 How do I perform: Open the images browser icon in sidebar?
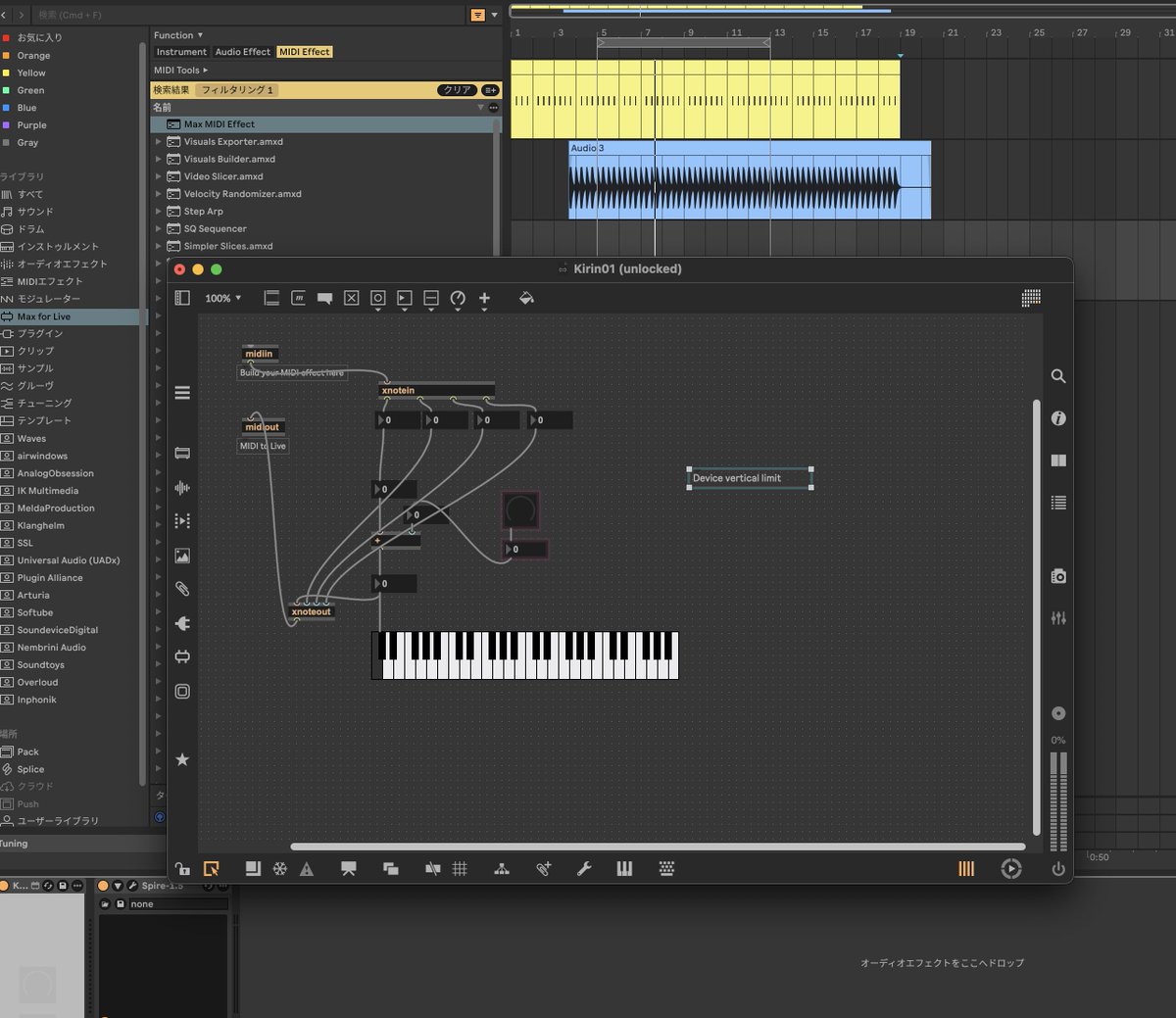182,556
